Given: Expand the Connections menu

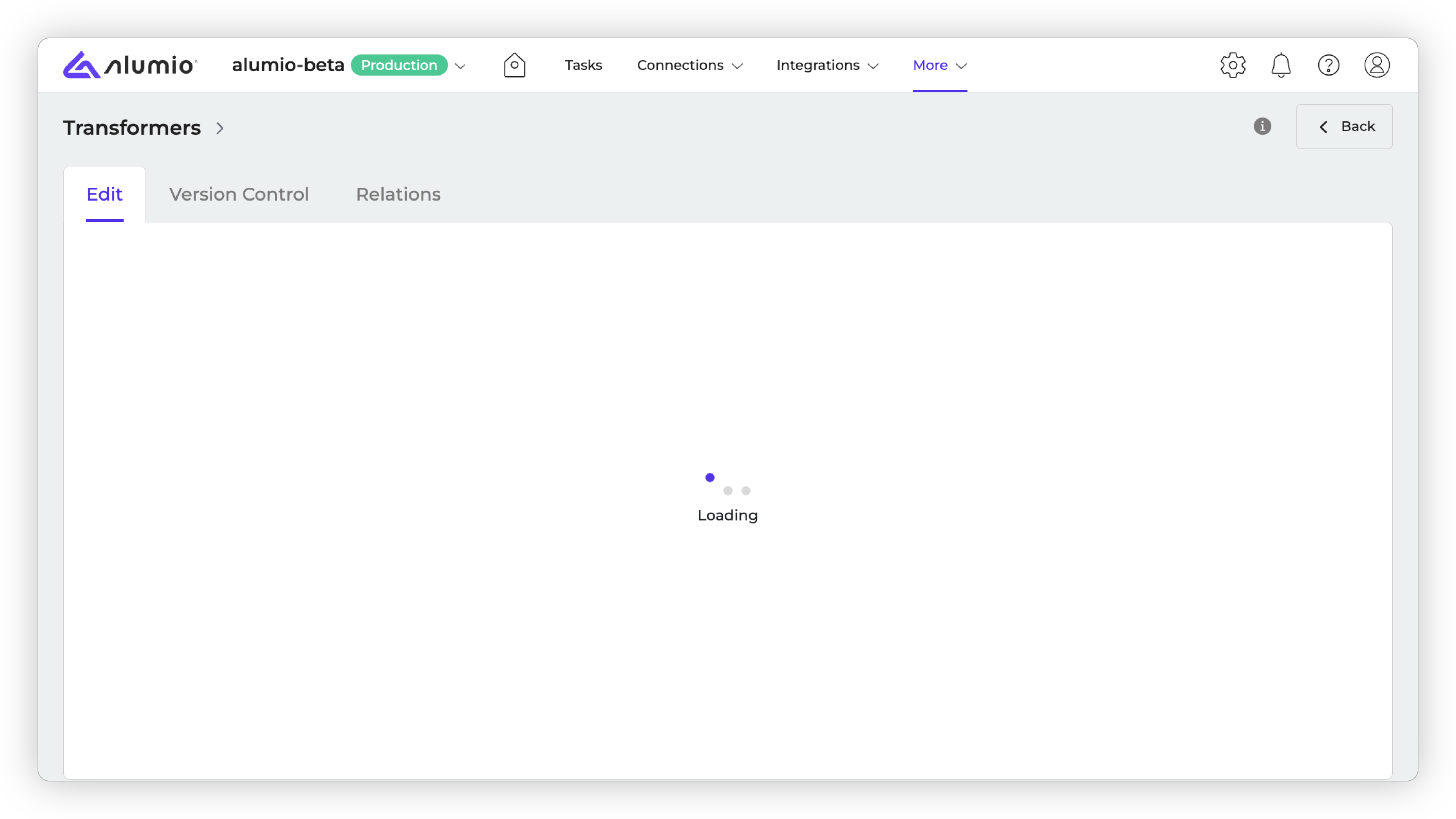Looking at the screenshot, I should click(x=690, y=65).
